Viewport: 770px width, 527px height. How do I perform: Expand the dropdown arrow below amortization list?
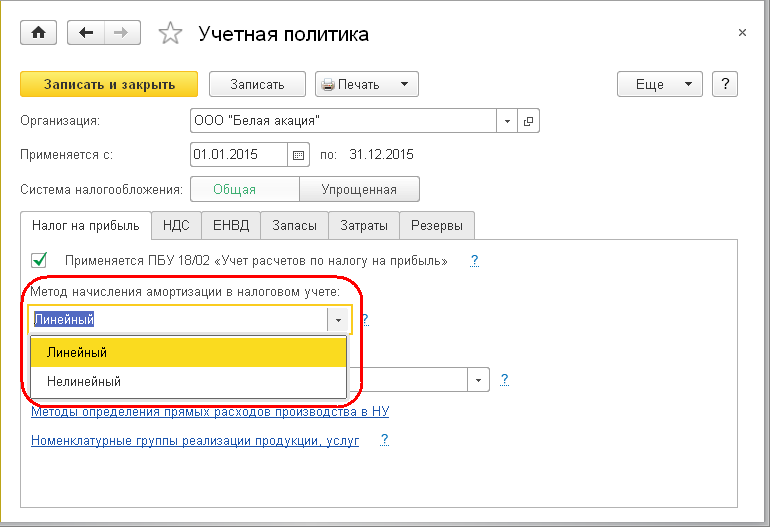pyautogui.click(x=478, y=380)
